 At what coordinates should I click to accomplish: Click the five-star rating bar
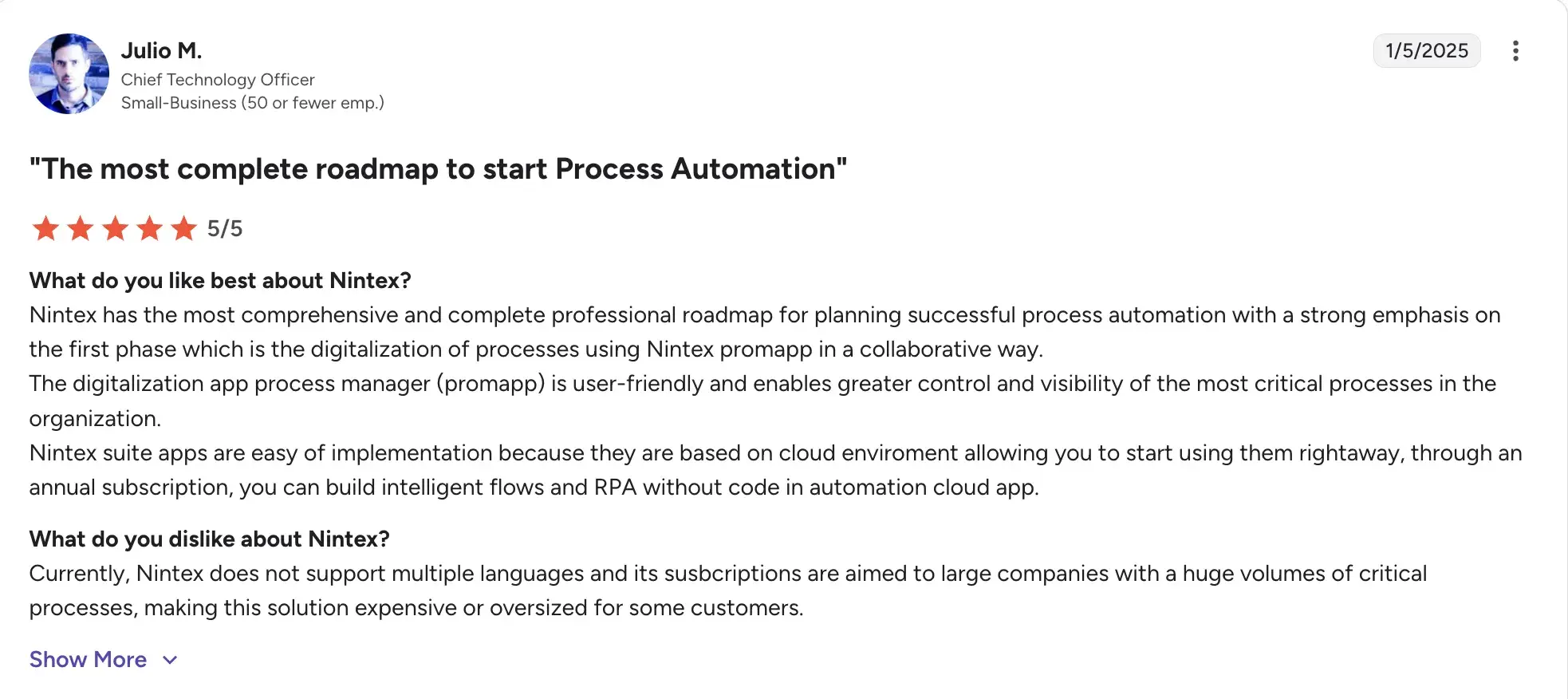[x=116, y=229]
